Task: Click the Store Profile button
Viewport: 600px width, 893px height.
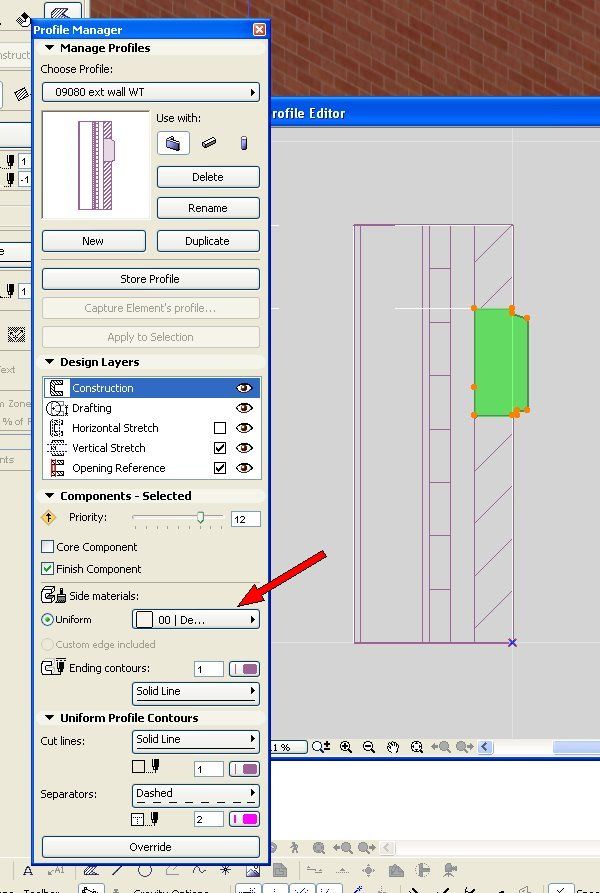Action: [x=150, y=279]
